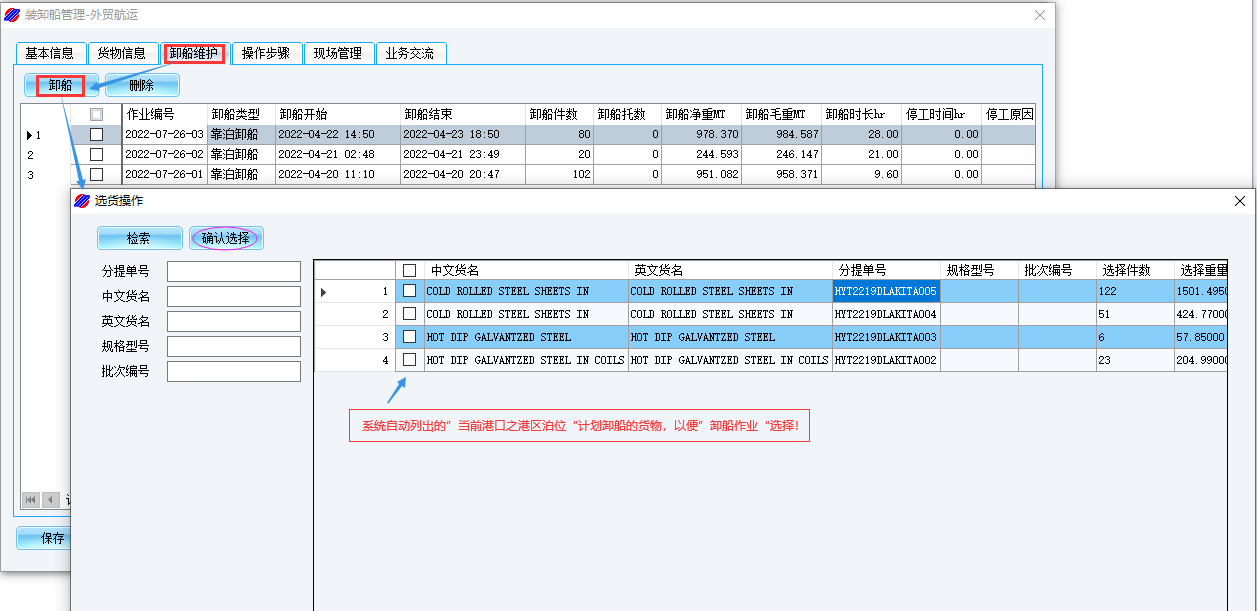Toggle select-all checkbox in cargo table header
The image size is (1257, 611).
click(x=409, y=270)
